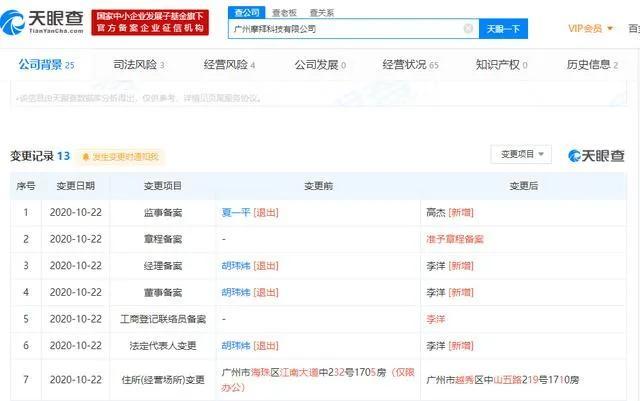Click the bell icon for change alerts
The height and width of the screenshot is (401, 640).
tap(87, 157)
